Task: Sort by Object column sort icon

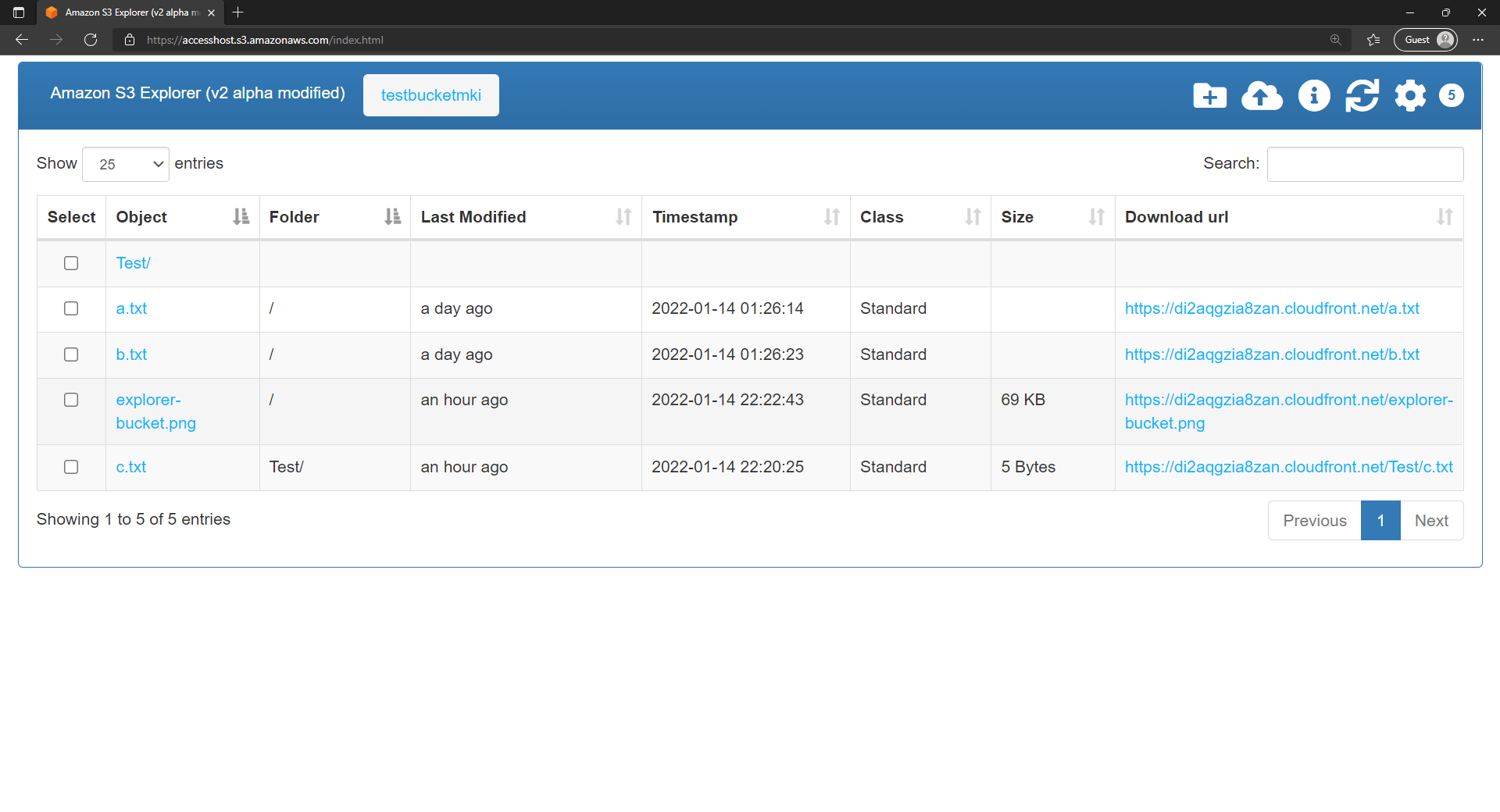Action: pyautogui.click(x=241, y=217)
